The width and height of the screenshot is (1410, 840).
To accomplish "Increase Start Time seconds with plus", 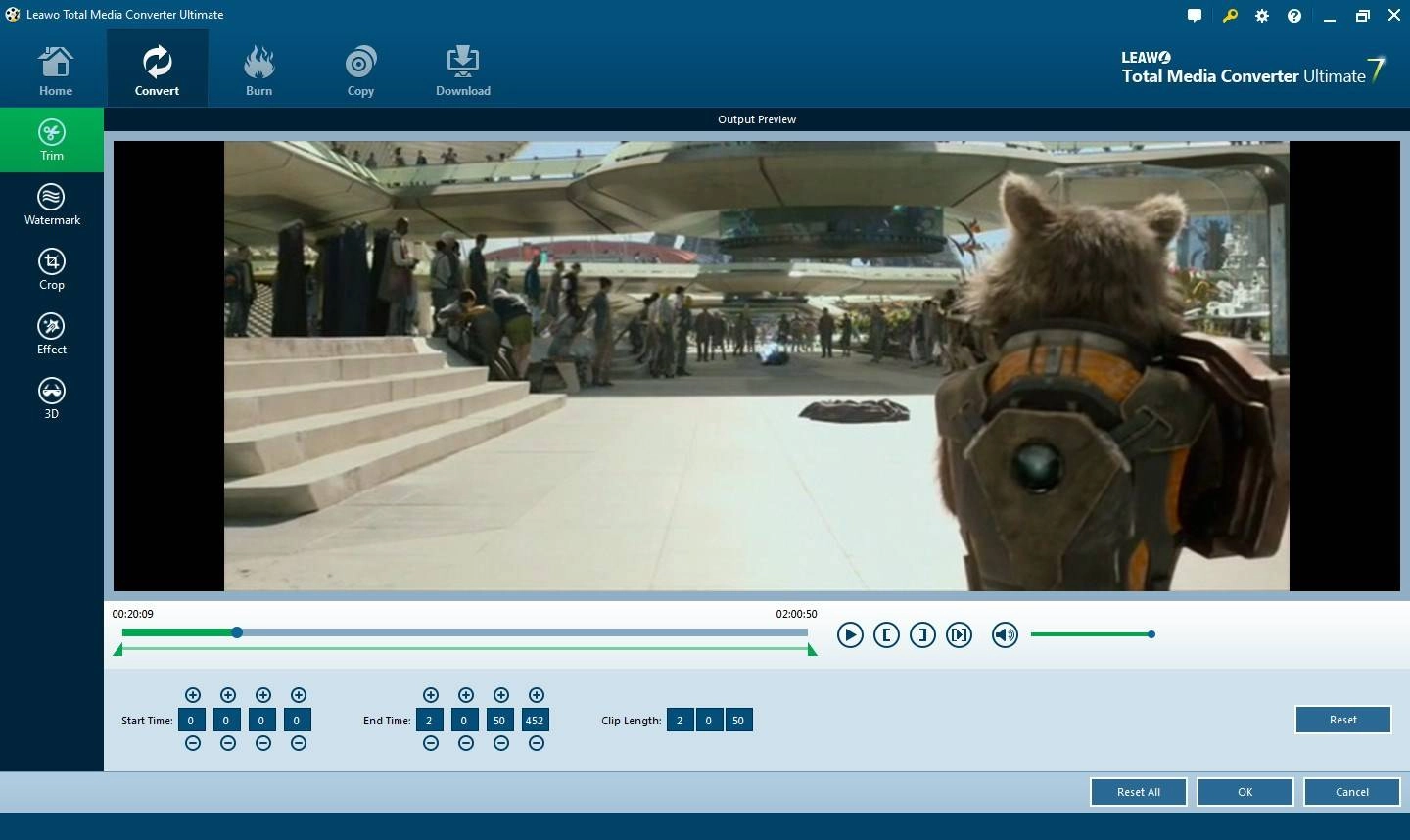I will pyautogui.click(x=263, y=695).
